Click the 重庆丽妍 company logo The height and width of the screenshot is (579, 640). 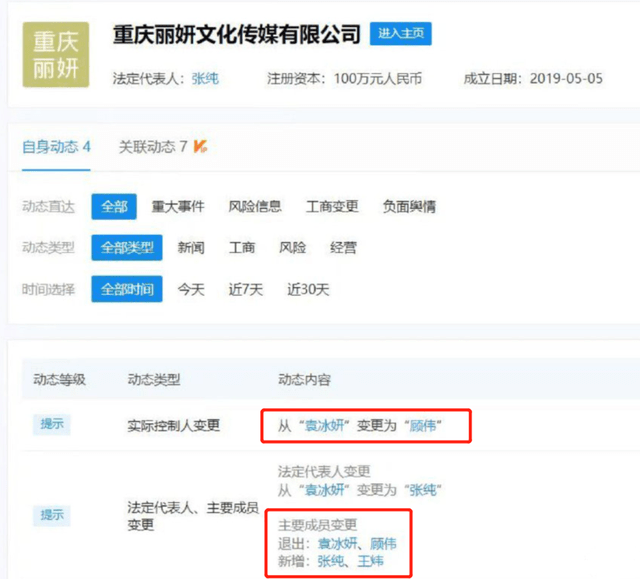pos(56,55)
